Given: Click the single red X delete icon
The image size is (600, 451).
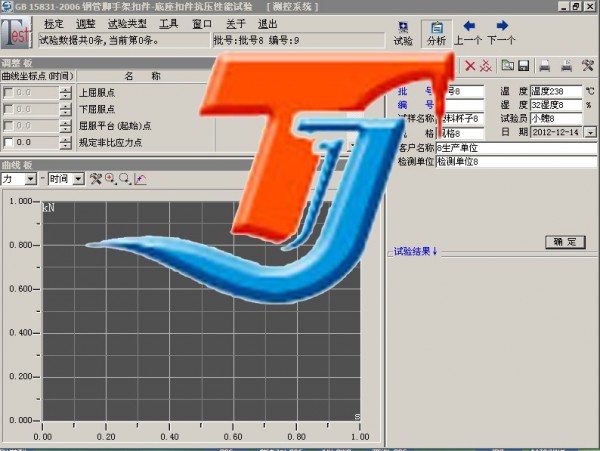Looking at the screenshot, I should 470,66.
